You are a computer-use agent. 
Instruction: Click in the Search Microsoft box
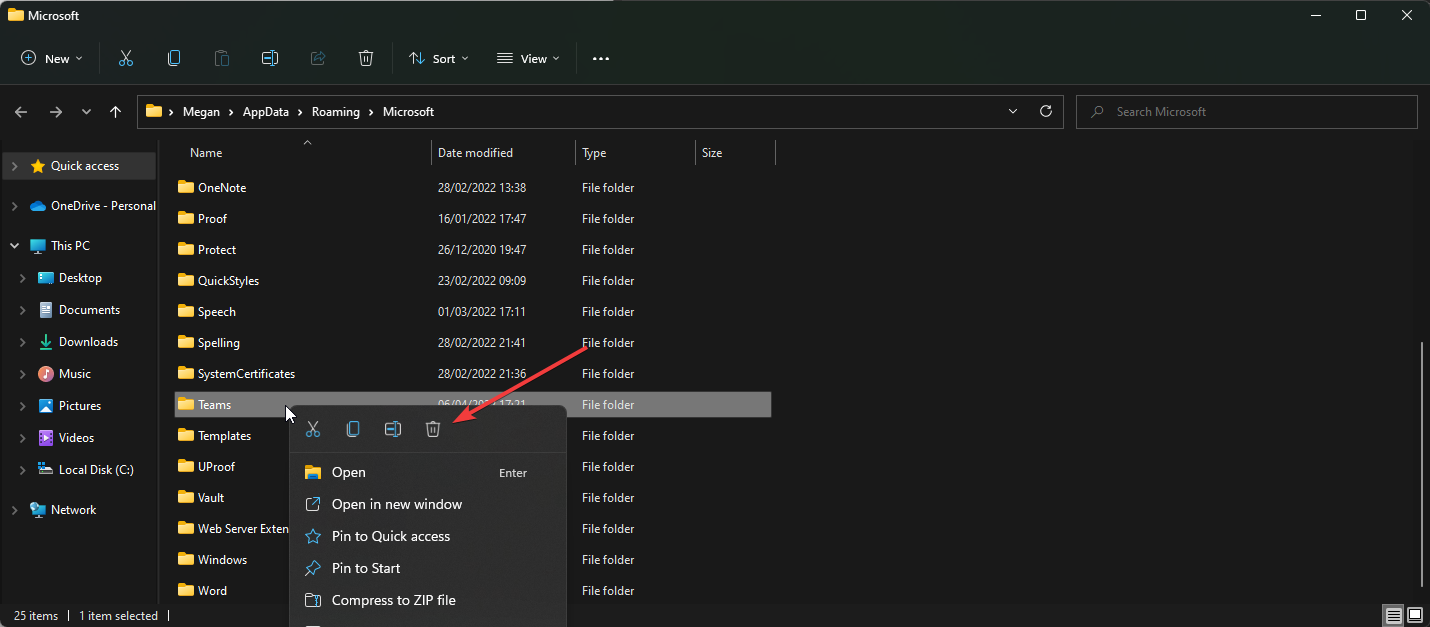click(x=1250, y=112)
